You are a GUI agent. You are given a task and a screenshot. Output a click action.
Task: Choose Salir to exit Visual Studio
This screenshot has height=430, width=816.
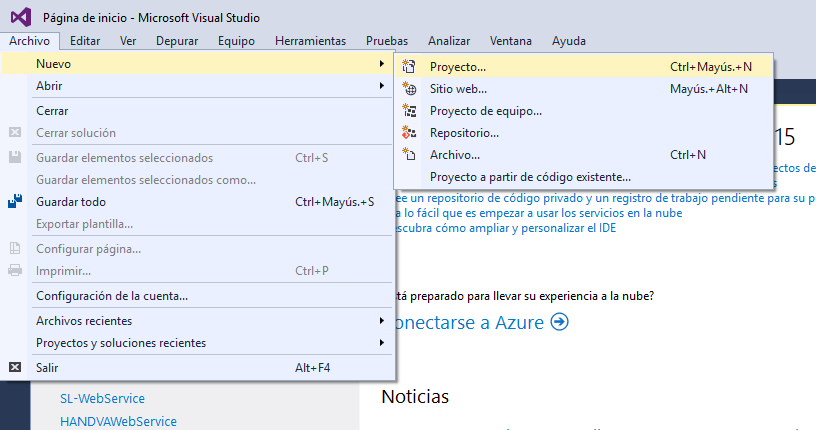click(x=197, y=368)
